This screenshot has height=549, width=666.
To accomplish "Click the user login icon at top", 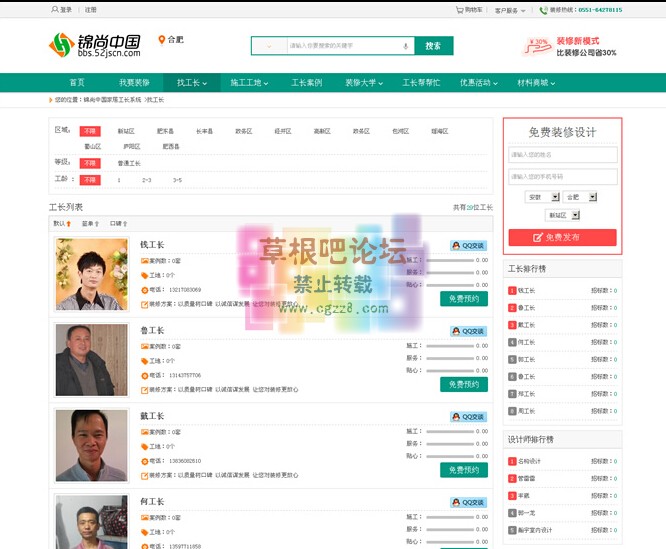I will (55, 9).
